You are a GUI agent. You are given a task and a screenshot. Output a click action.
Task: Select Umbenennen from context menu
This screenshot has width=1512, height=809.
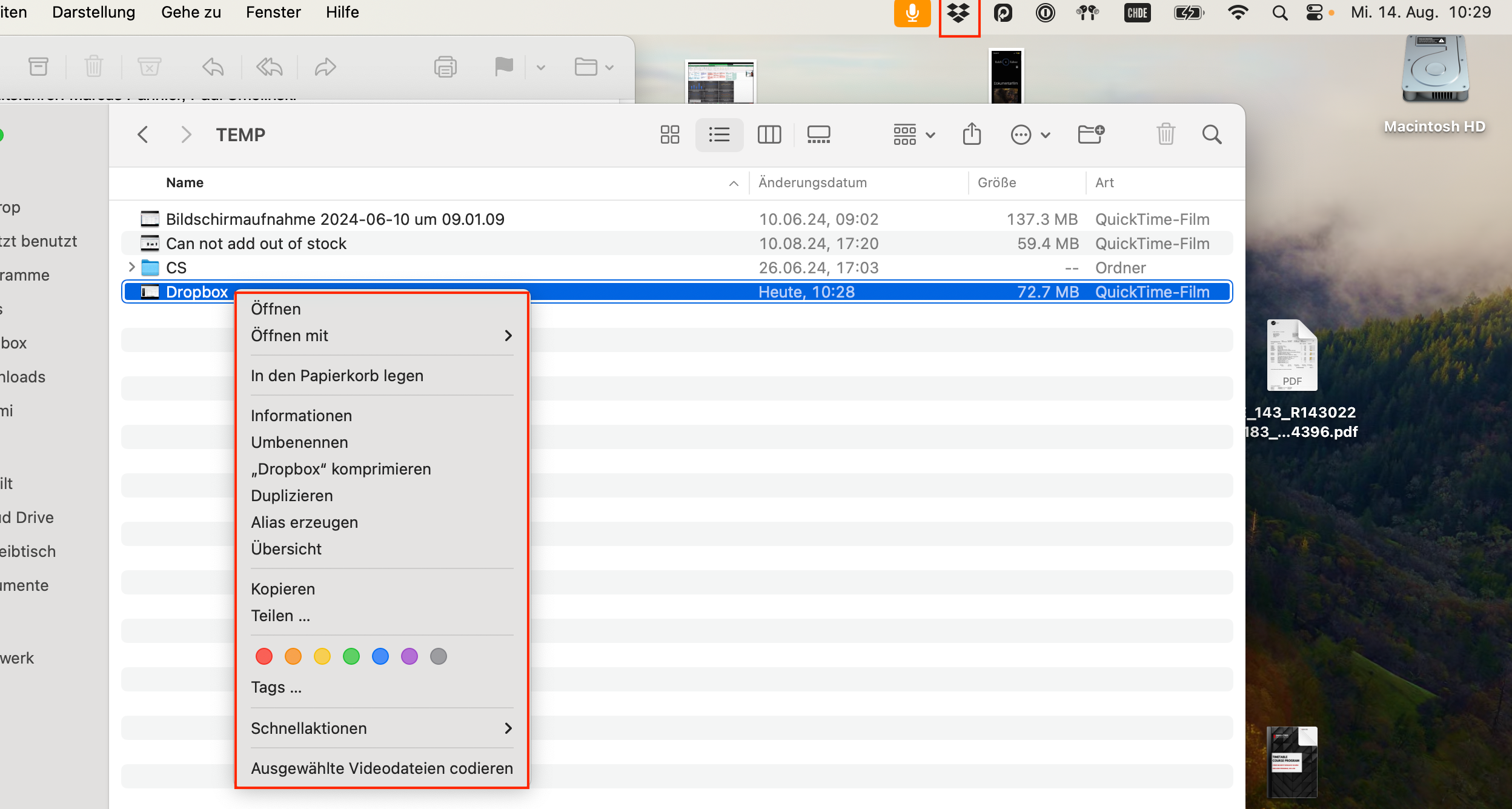click(x=299, y=442)
